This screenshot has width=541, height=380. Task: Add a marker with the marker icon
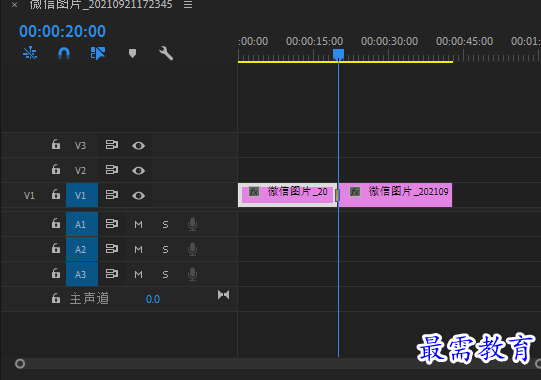coord(132,53)
